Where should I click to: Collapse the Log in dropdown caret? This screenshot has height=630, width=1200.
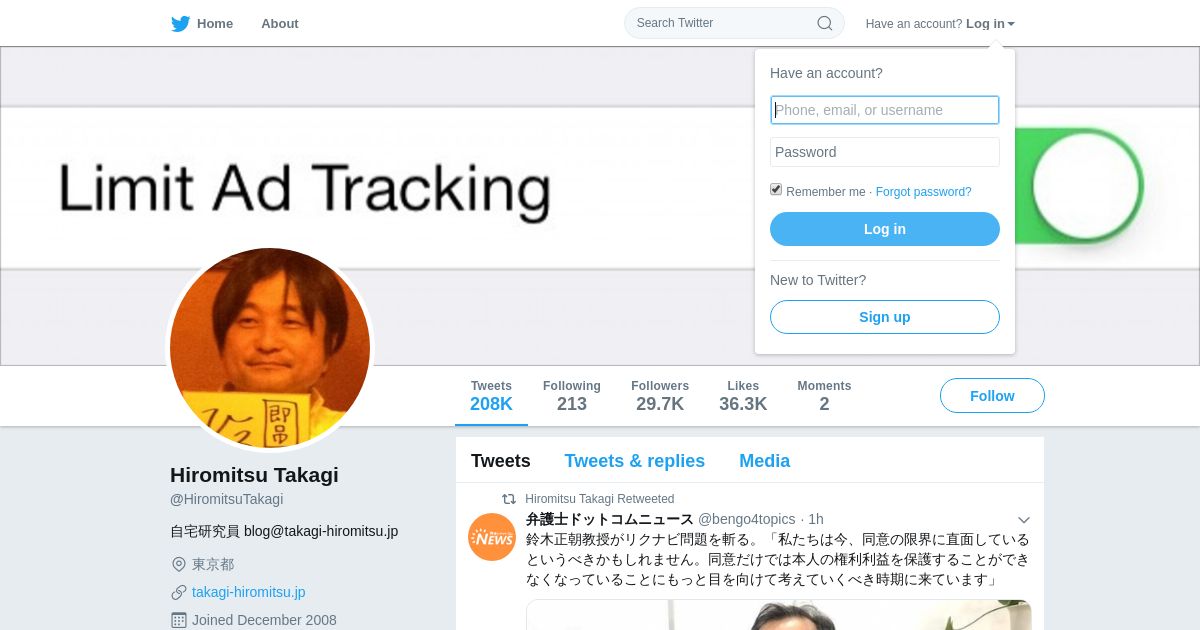point(1011,24)
